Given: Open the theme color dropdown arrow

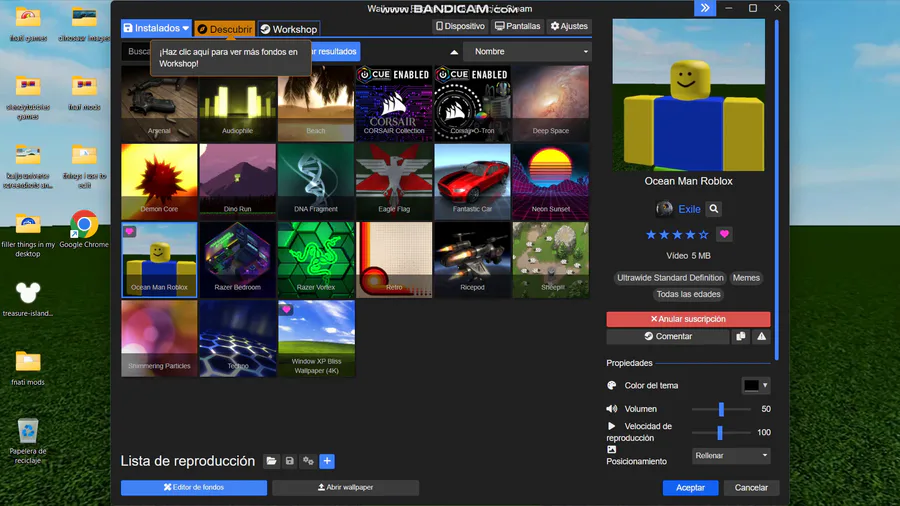Looking at the screenshot, I should tap(765, 386).
